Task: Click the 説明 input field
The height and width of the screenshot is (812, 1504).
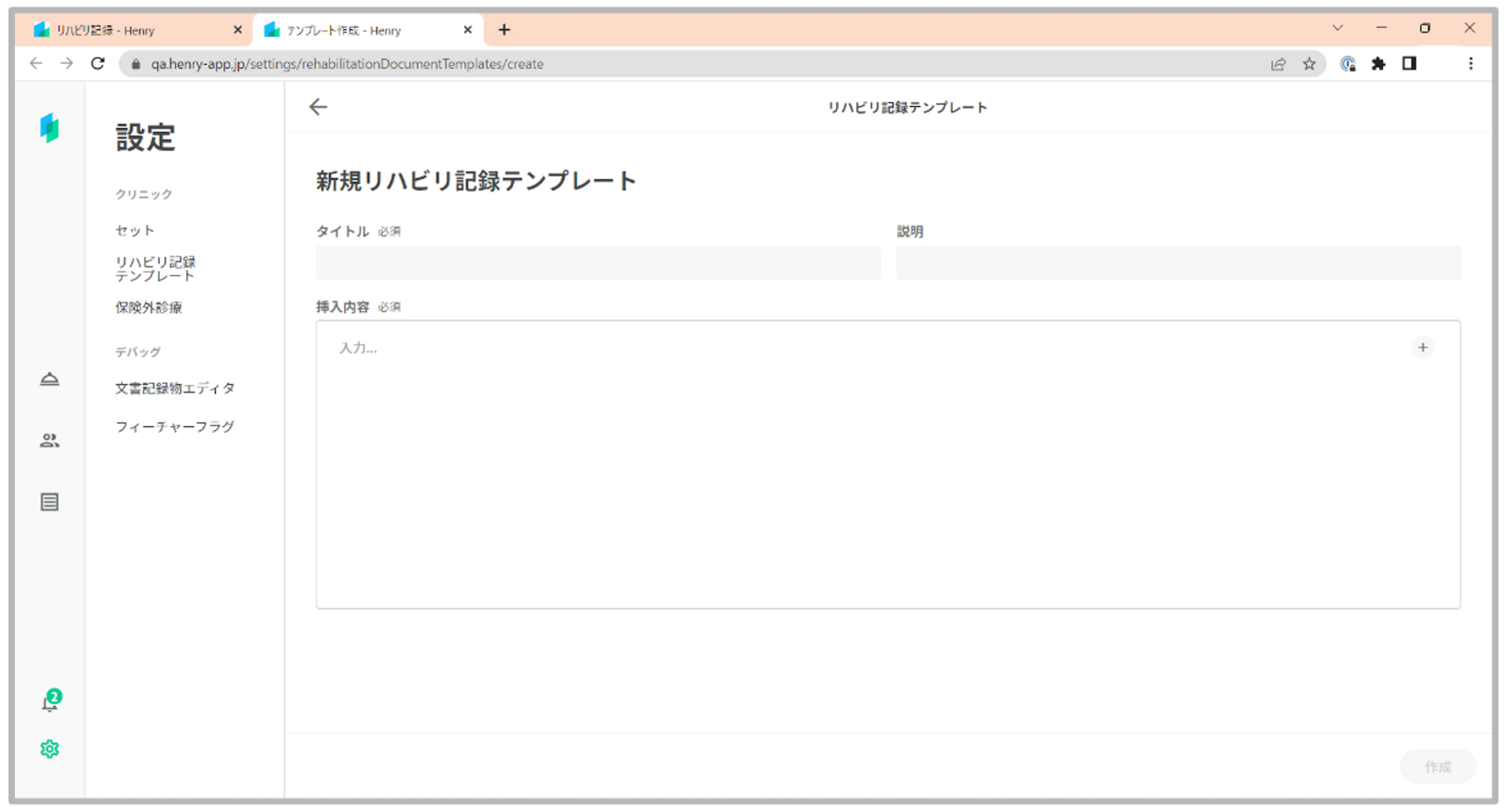Action: pyautogui.click(x=1178, y=263)
